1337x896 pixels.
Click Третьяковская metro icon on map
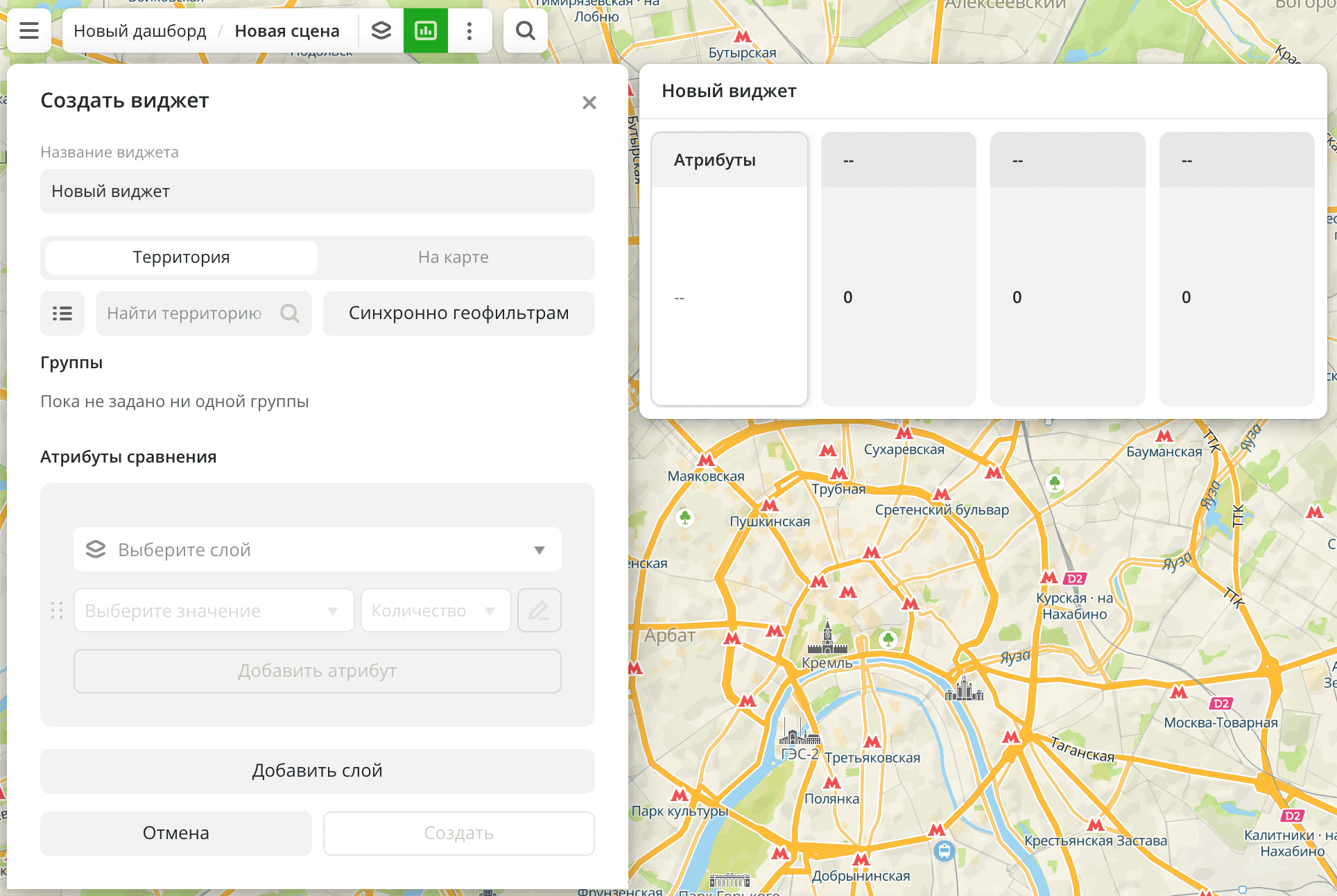(x=872, y=741)
